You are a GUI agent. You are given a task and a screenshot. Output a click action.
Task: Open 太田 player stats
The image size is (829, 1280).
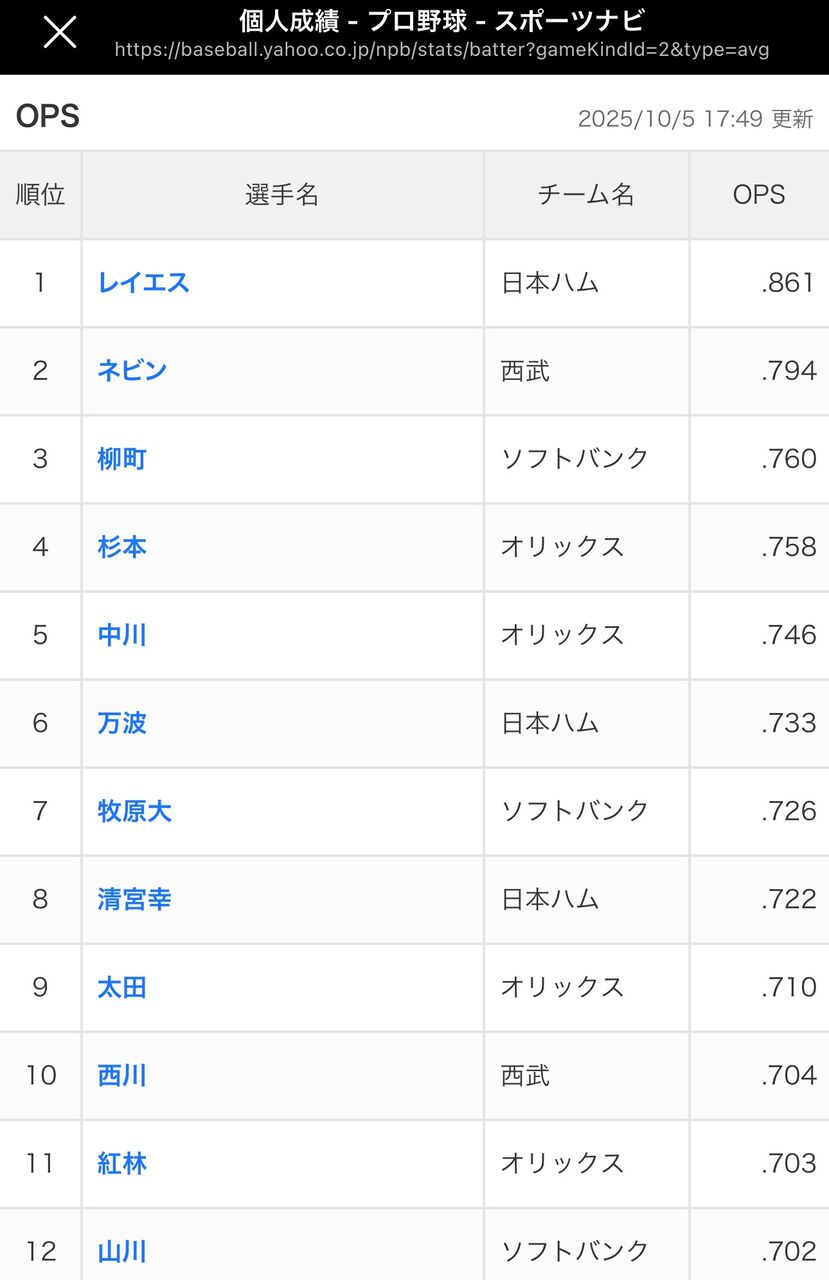point(122,988)
